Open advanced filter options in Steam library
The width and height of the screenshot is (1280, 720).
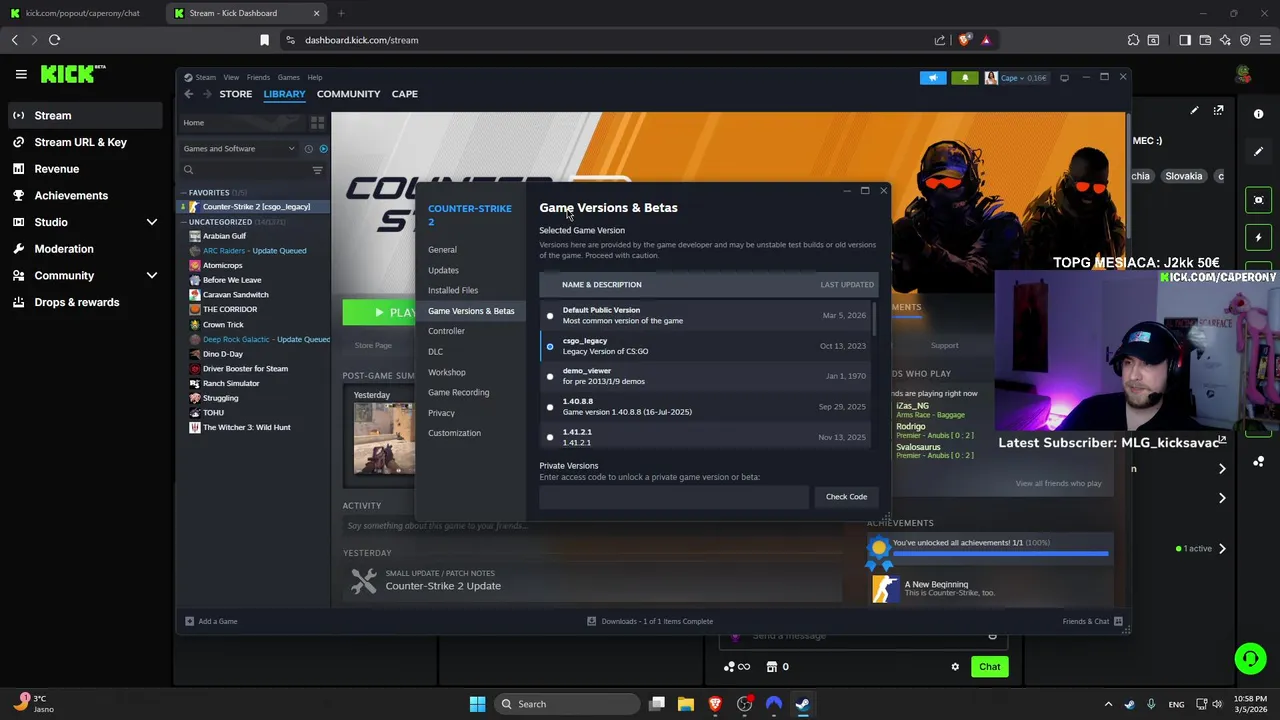[318, 170]
